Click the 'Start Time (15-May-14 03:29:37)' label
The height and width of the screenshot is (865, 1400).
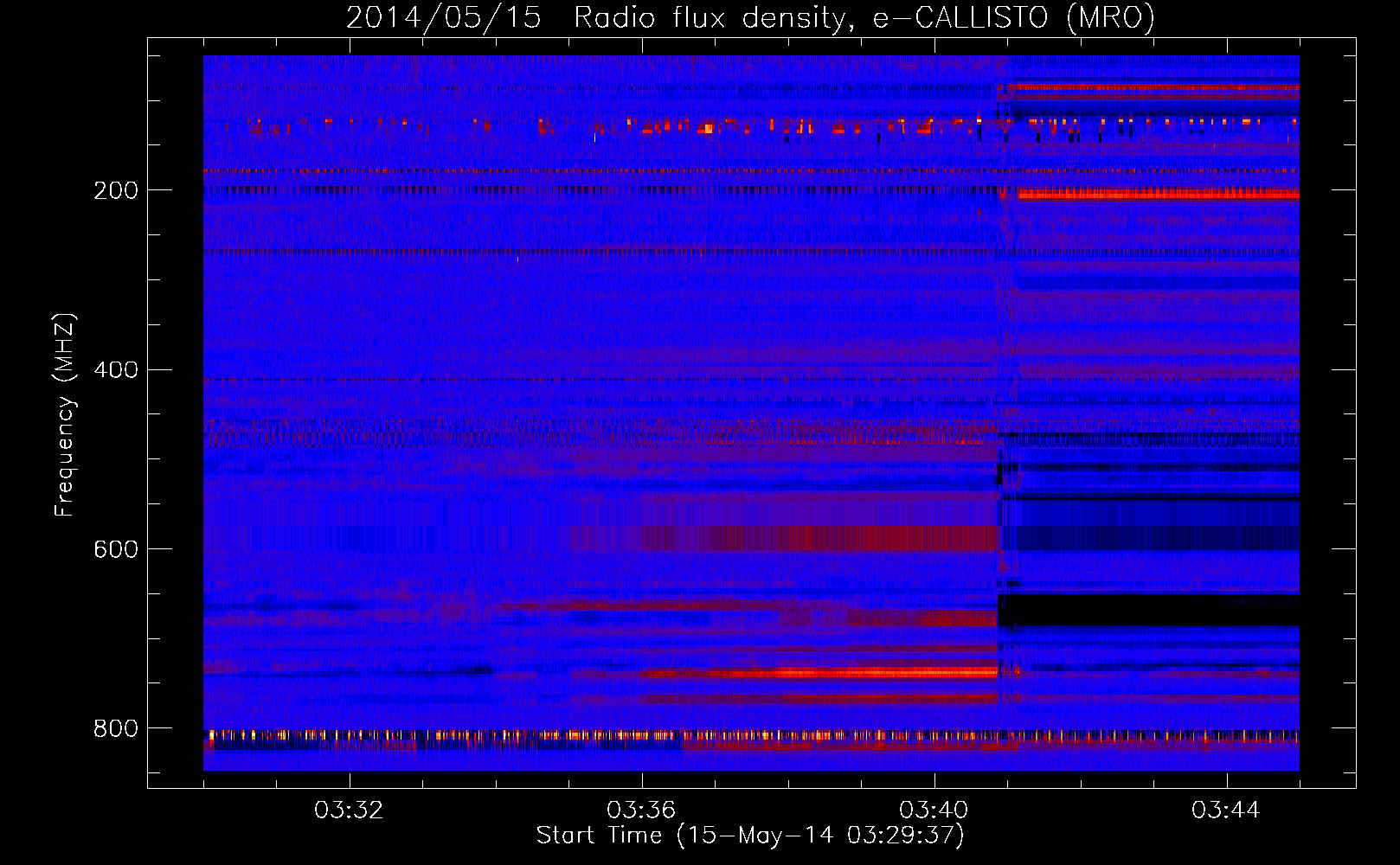[750, 836]
